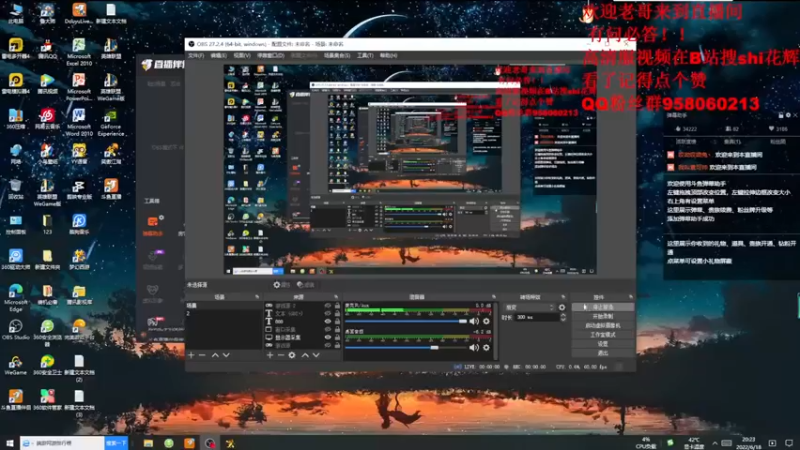Move selected source down
The height and width of the screenshot is (450, 800).
tap(316, 355)
